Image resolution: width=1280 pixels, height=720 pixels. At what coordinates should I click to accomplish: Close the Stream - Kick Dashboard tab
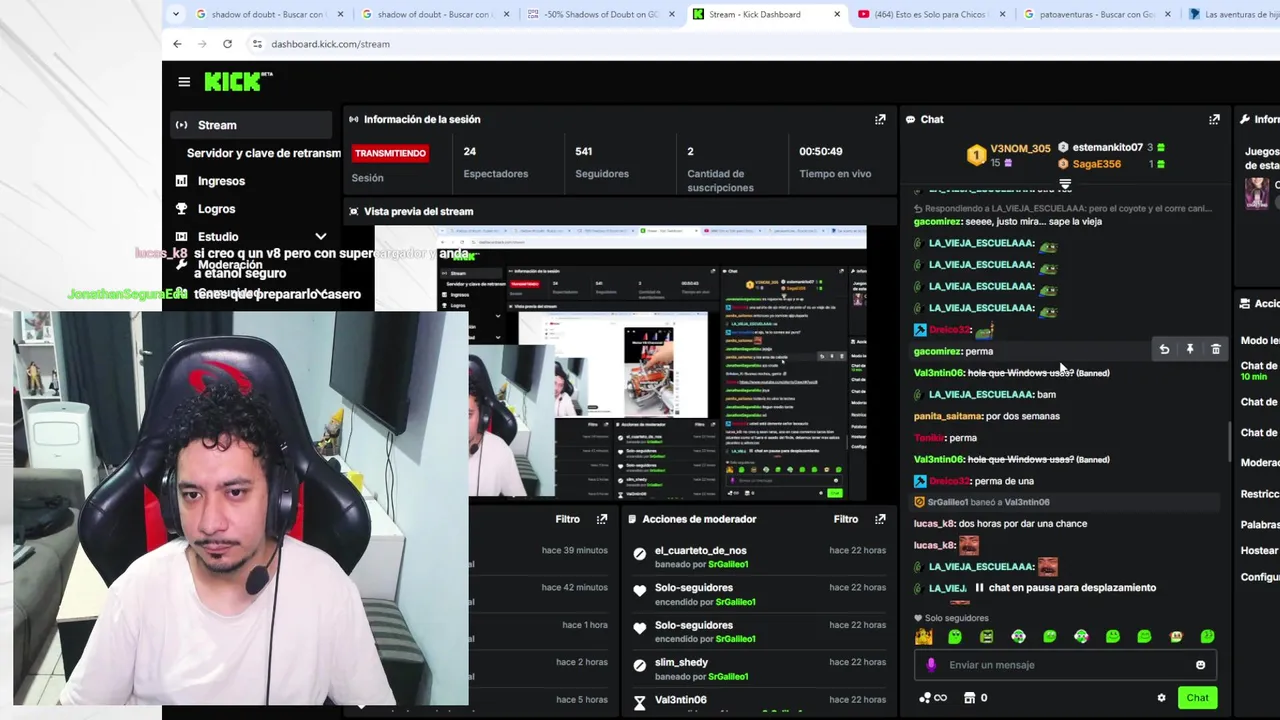coord(837,14)
